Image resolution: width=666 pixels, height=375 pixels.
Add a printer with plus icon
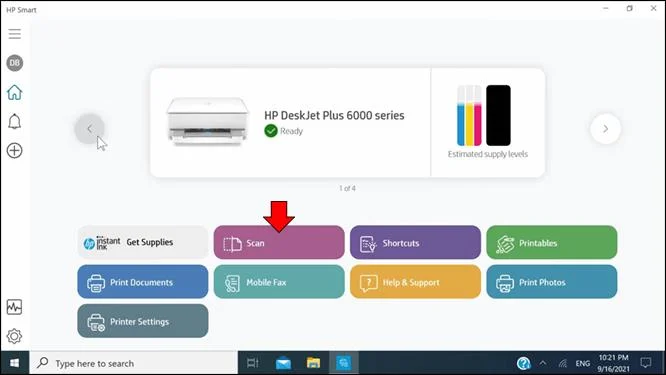(x=14, y=150)
